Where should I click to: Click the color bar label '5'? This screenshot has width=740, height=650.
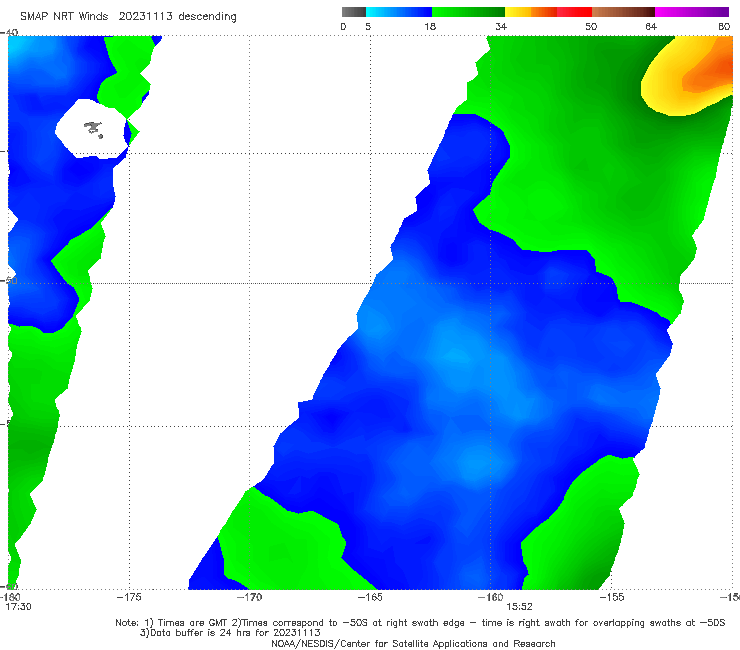pyautogui.click(x=368, y=27)
